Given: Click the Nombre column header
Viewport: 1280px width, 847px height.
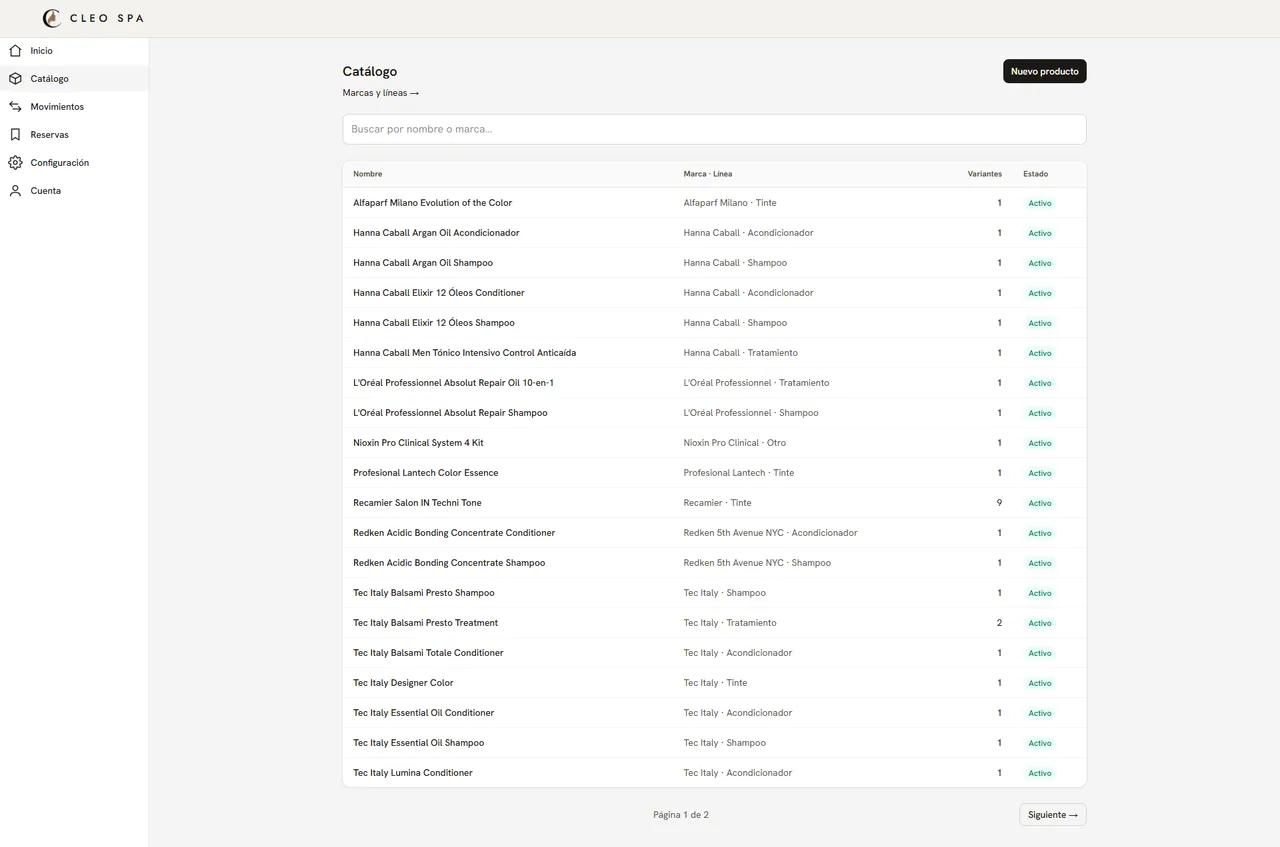Looking at the screenshot, I should tap(368, 174).
